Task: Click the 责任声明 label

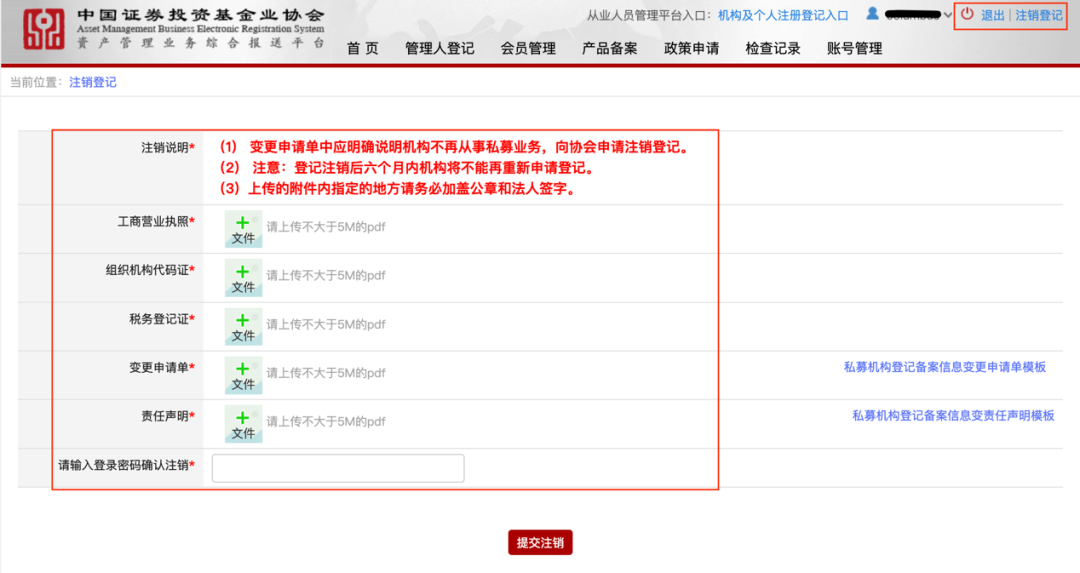Action: pyautogui.click(x=168, y=415)
